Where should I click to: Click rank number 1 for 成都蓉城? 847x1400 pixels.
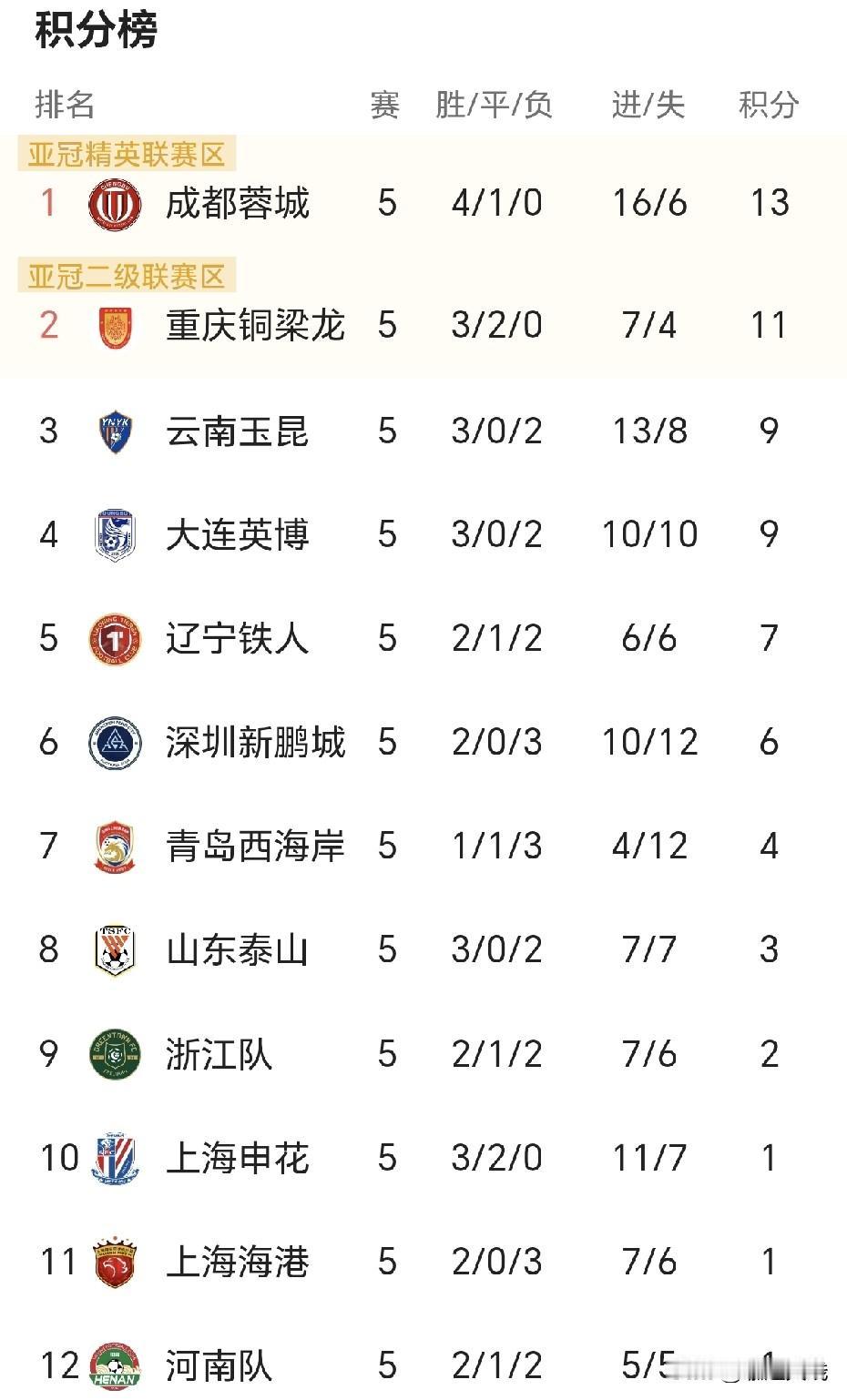[50, 204]
